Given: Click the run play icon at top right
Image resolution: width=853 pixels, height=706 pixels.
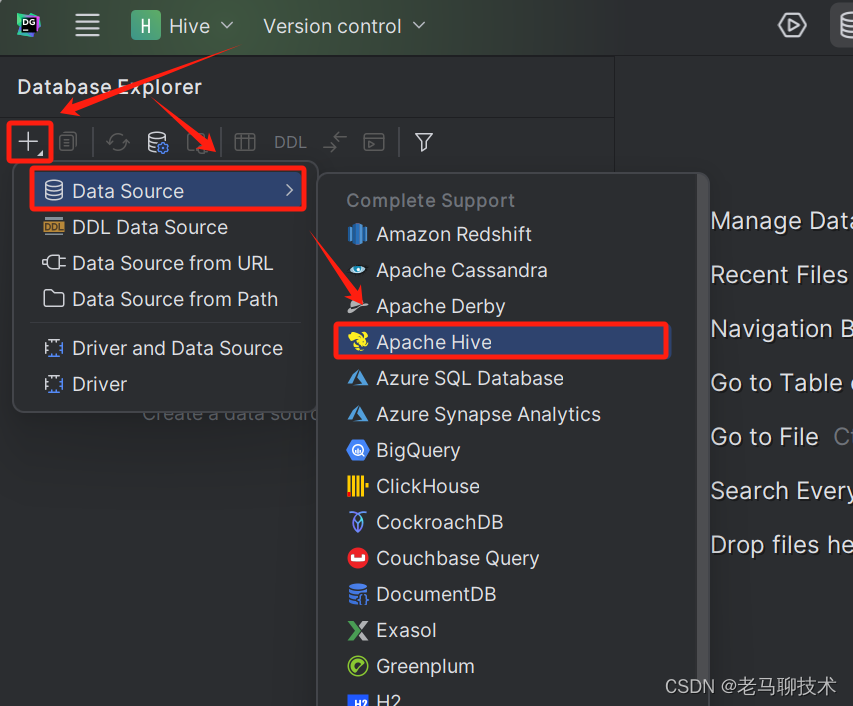Looking at the screenshot, I should (792, 25).
